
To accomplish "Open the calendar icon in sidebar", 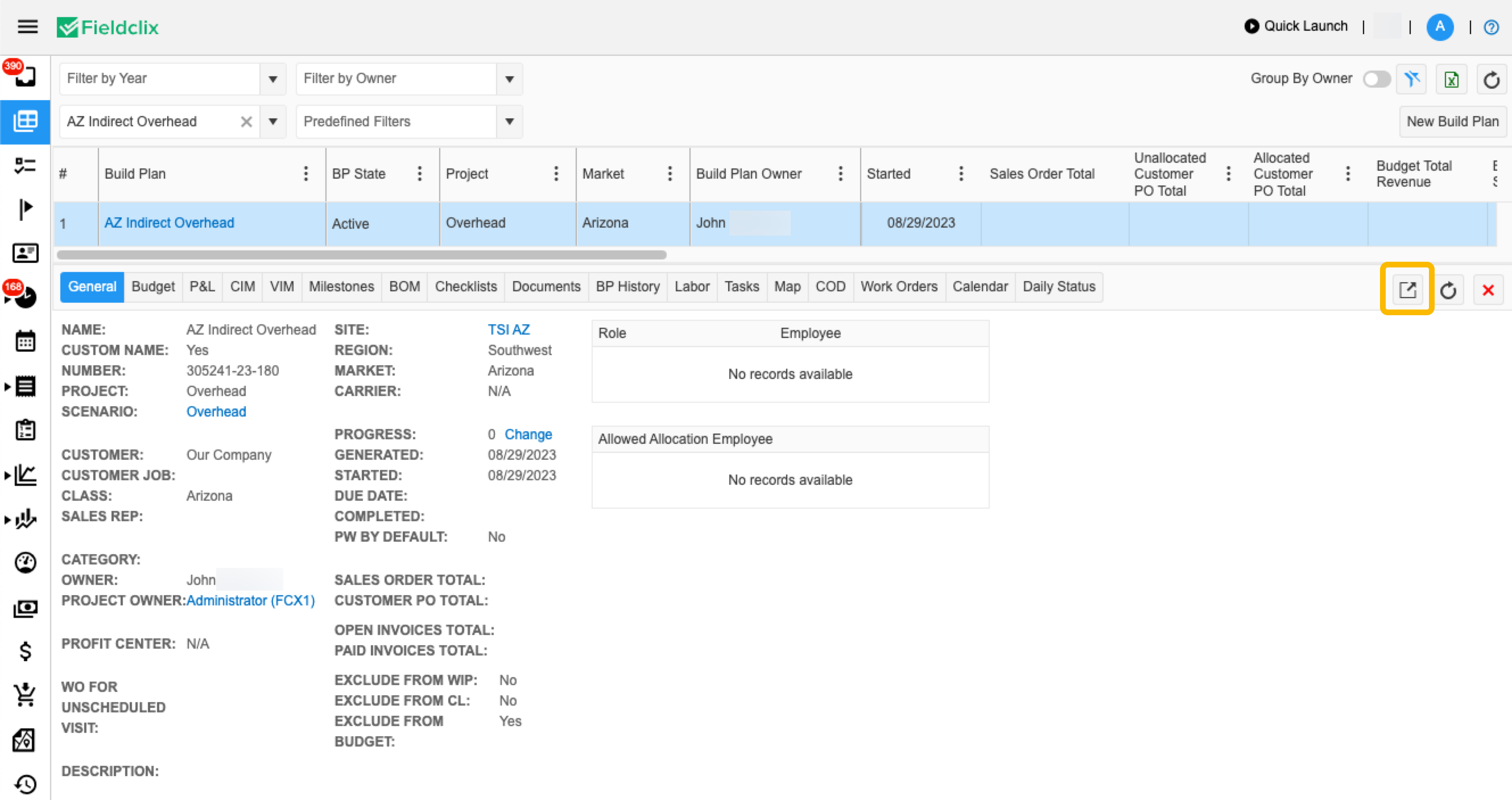I will (25, 341).
